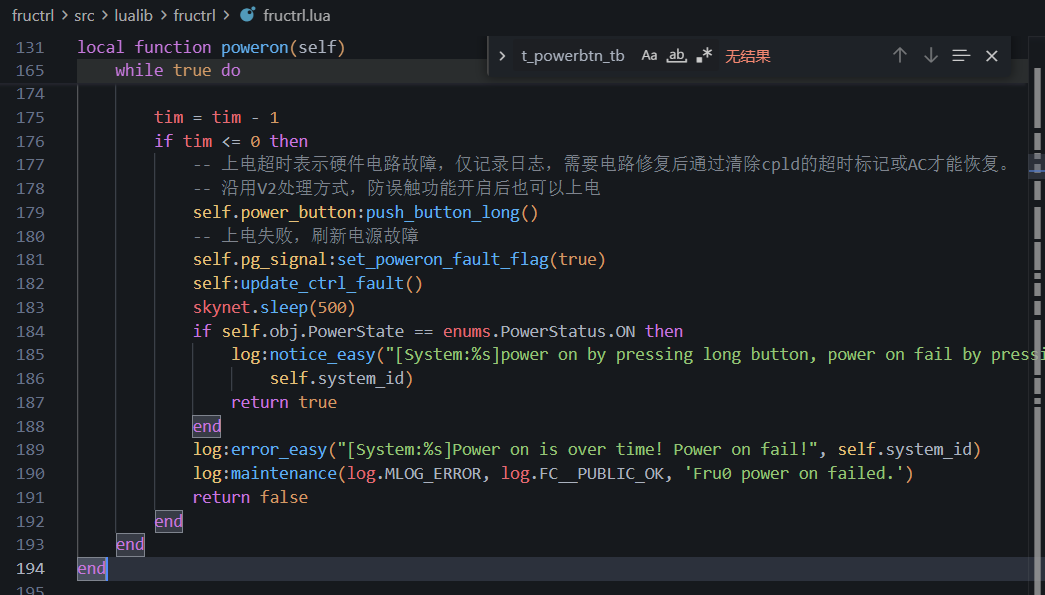The width and height of the screenshot is (1045, 595).
Task: Toggle Match Case in the find widget
Action: coord(649,56)
